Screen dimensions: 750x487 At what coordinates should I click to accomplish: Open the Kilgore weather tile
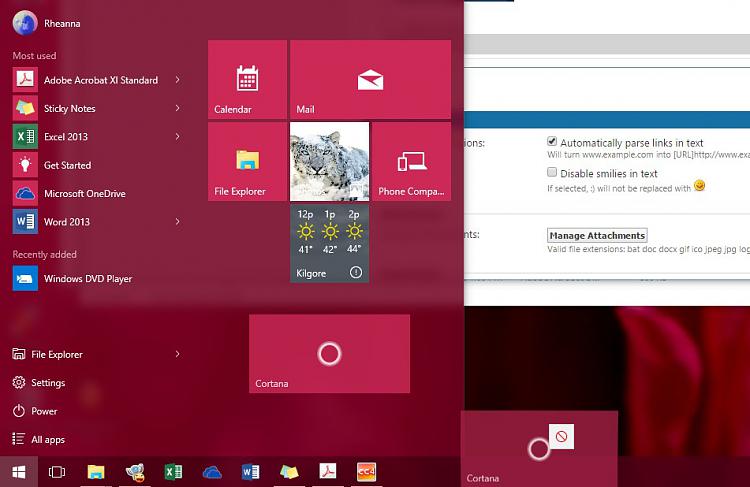(330, 243)
